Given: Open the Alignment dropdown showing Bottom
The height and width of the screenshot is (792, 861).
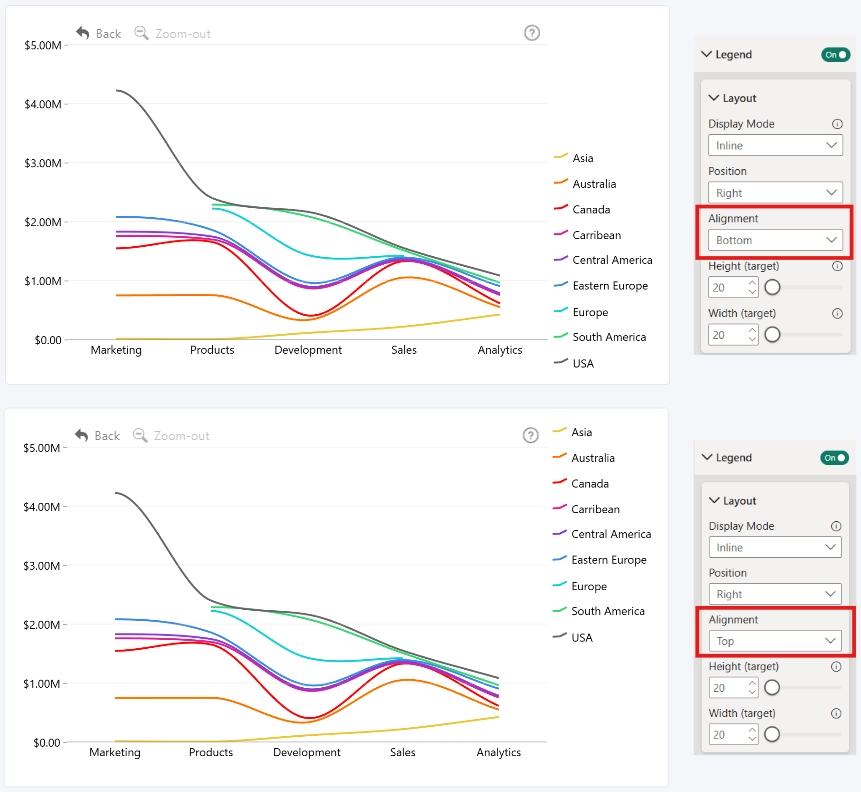Looking at the screenshot, I should 775,240.
